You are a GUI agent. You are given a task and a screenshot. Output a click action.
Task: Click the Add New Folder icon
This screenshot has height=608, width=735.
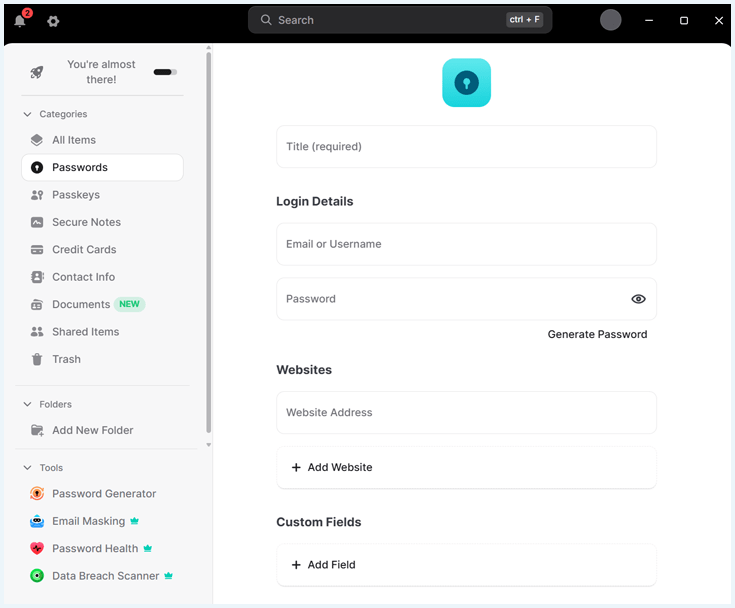[37, 430]
